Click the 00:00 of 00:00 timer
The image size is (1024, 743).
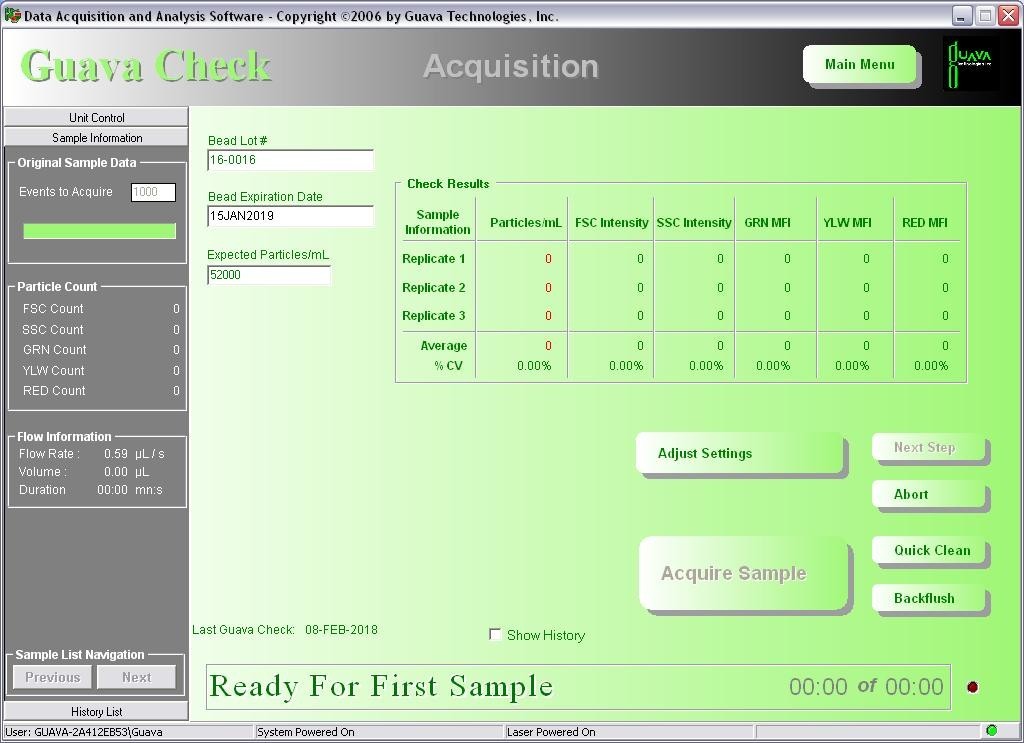[866, 687]
